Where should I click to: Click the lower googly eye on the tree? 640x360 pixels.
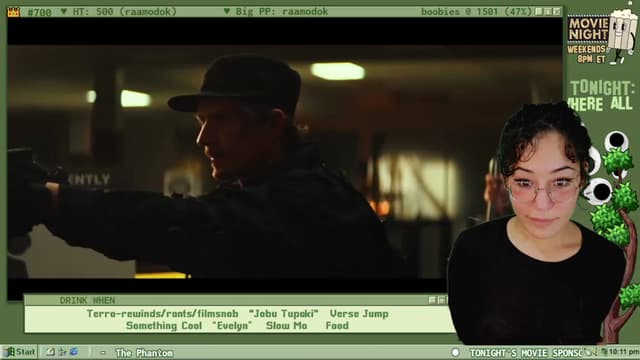point(598,191)
